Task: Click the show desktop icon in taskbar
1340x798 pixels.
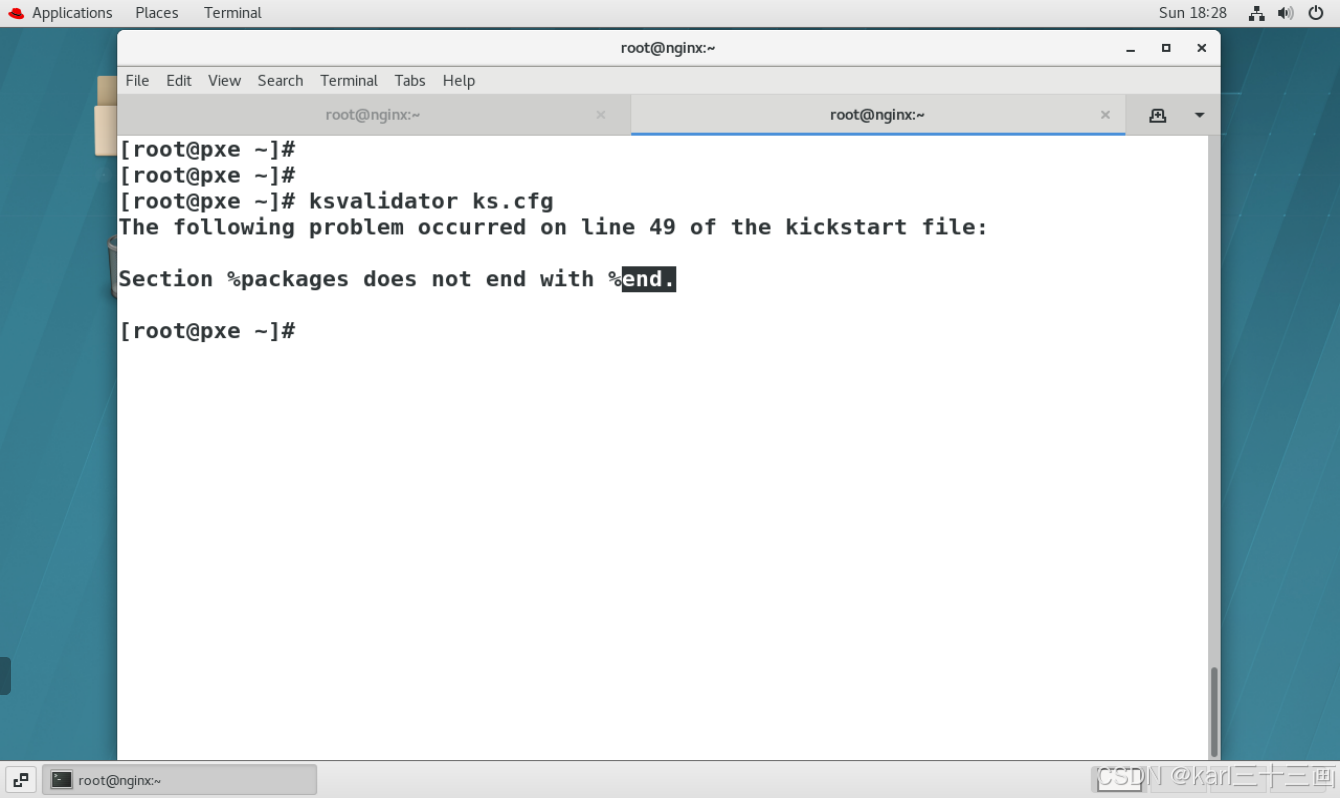Action: tap(20, 780)
